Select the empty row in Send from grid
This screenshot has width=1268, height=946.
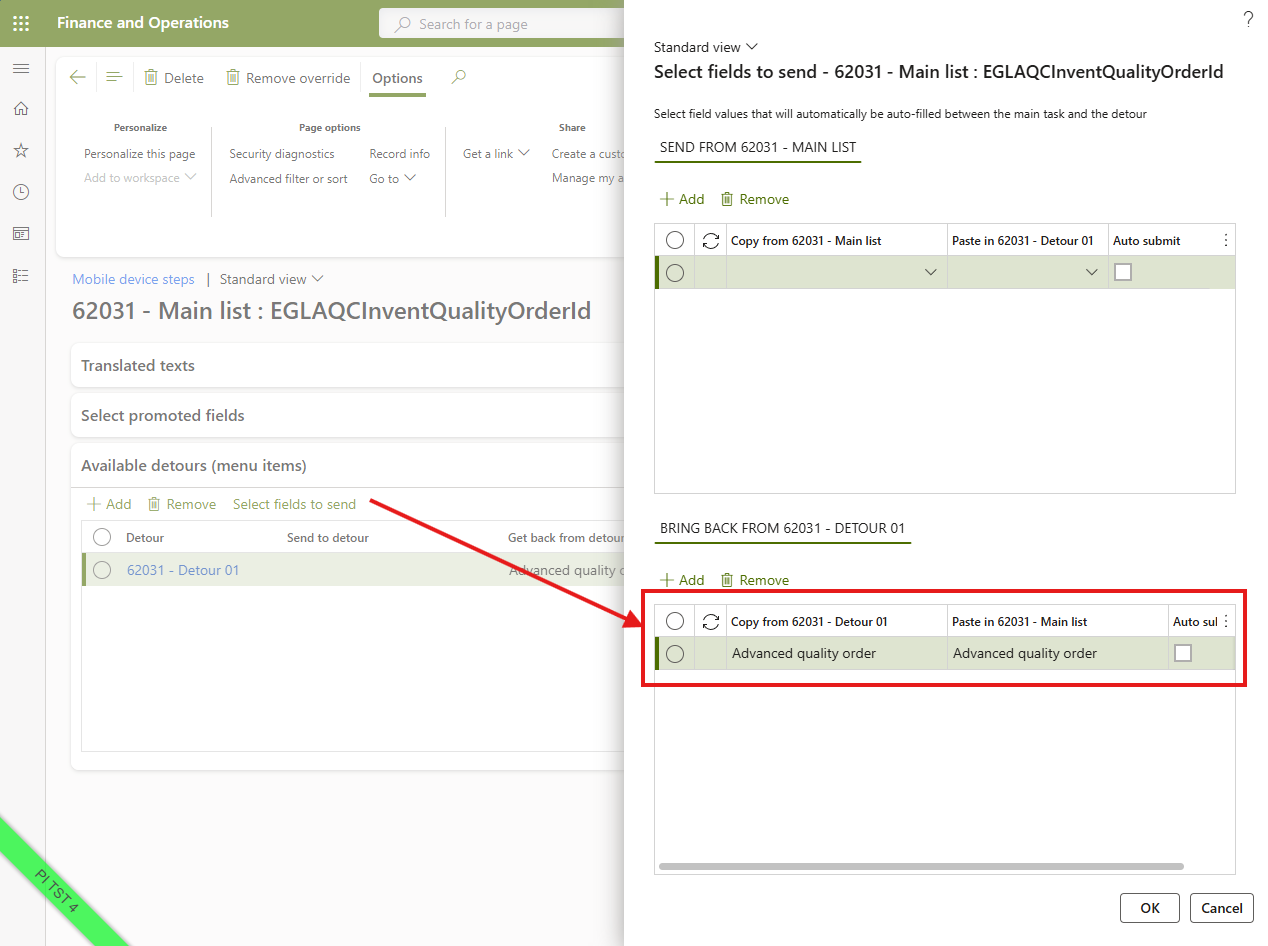pos(675,273)
